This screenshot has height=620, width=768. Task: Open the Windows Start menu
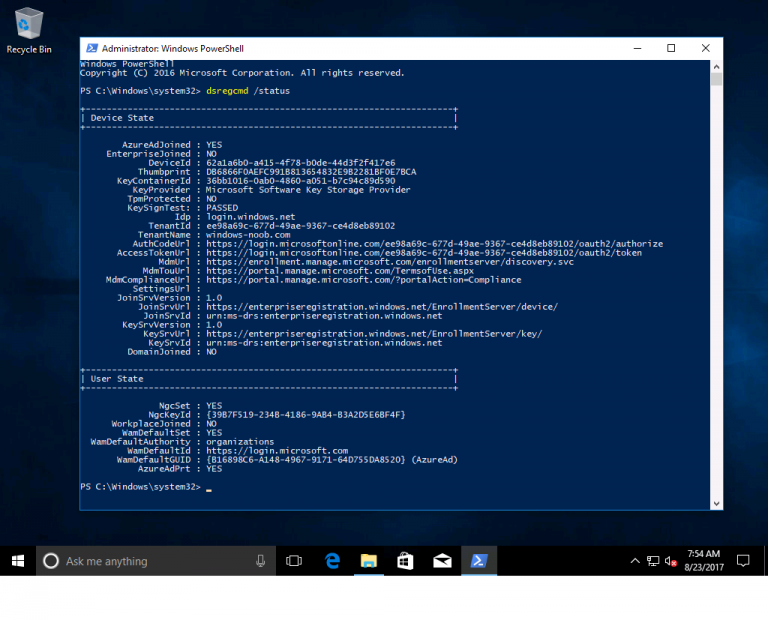[18, 561]
